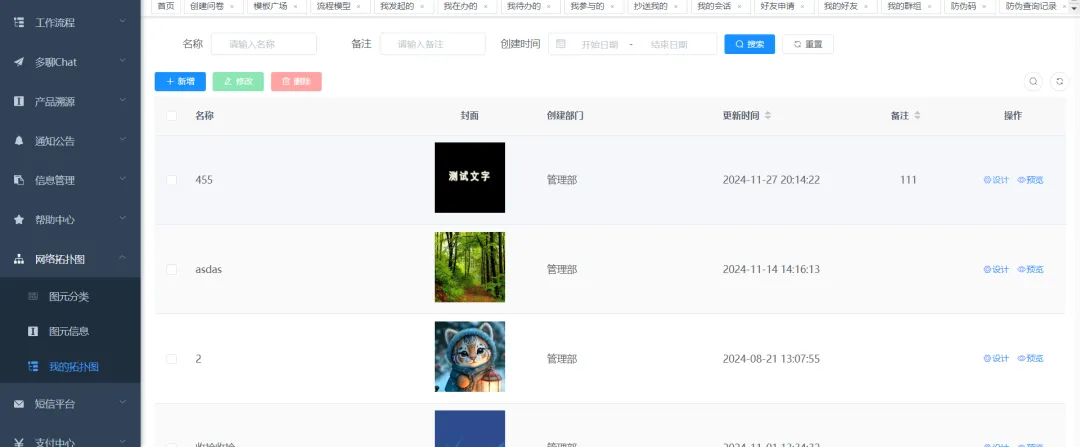Open tabs overflow dropdown arrow
This screenshot has height=447, width=1080.
click(1074, 7)
